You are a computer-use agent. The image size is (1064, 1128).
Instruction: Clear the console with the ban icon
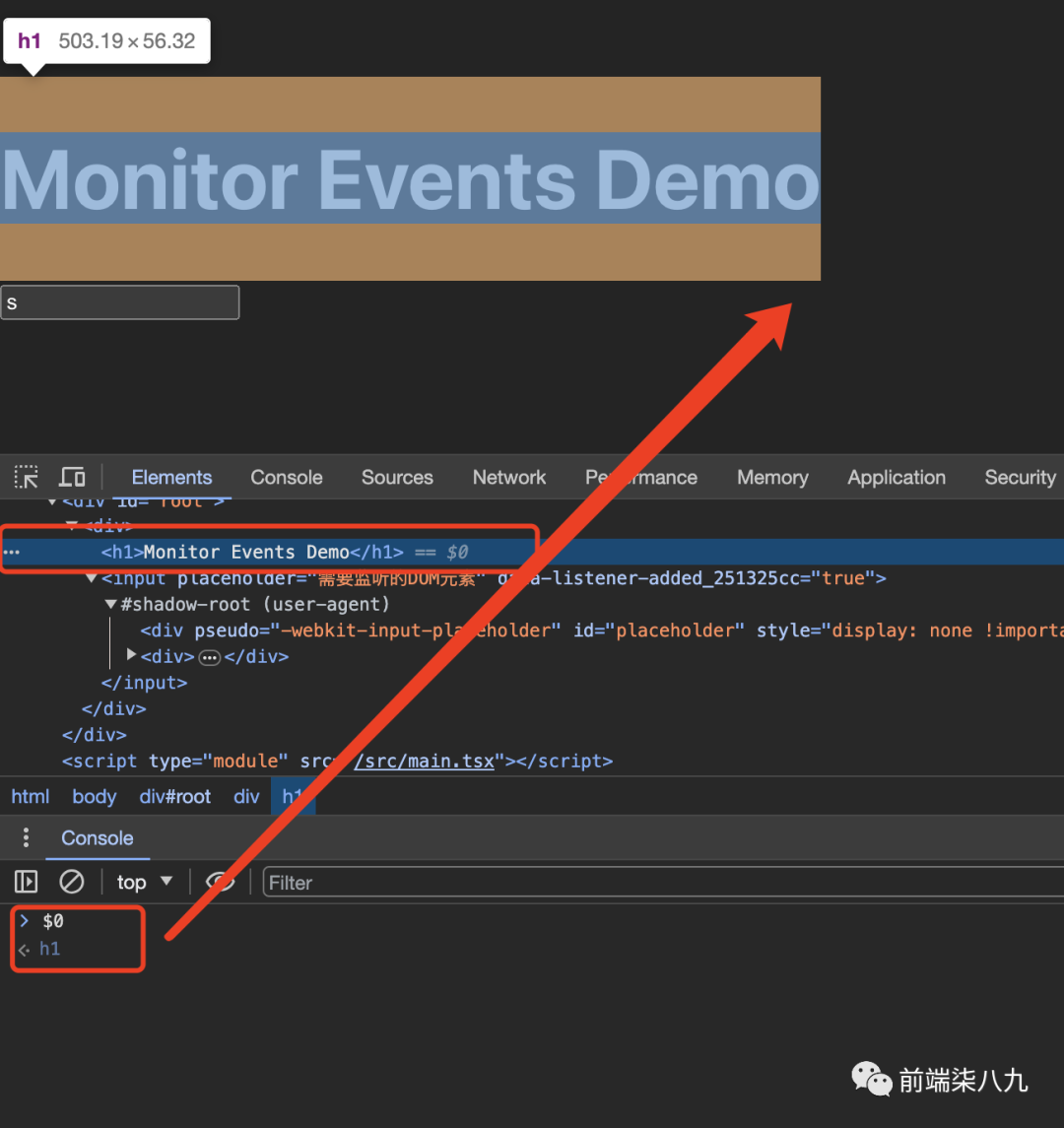(x=71, y=882)
